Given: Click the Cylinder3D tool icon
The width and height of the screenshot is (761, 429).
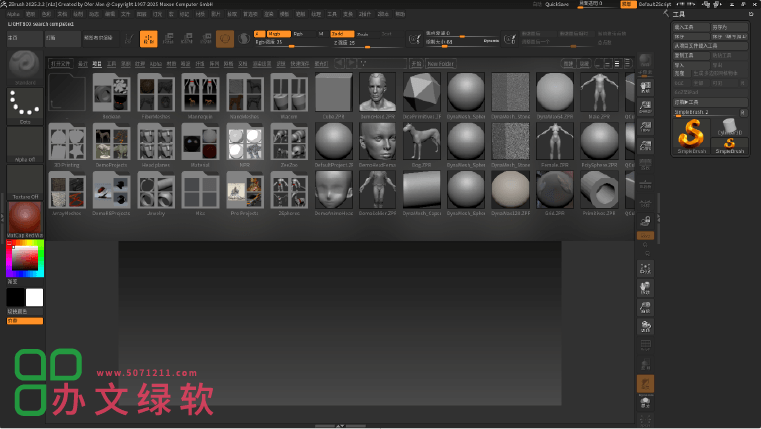Looking at the screenshot, I should pyautogui.click(x=729, y=127).
